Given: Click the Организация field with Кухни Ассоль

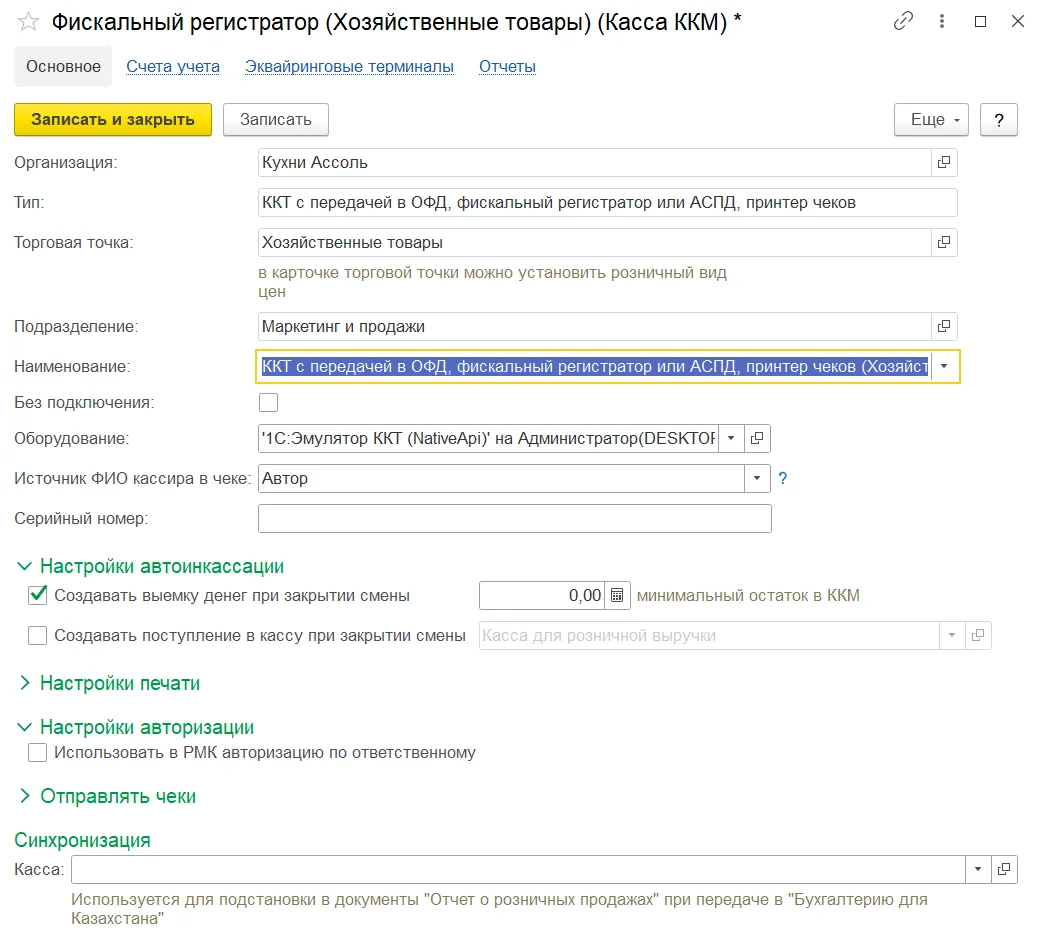Looking at the screenshot, I should pyautogui.click(x=595, y=162).
